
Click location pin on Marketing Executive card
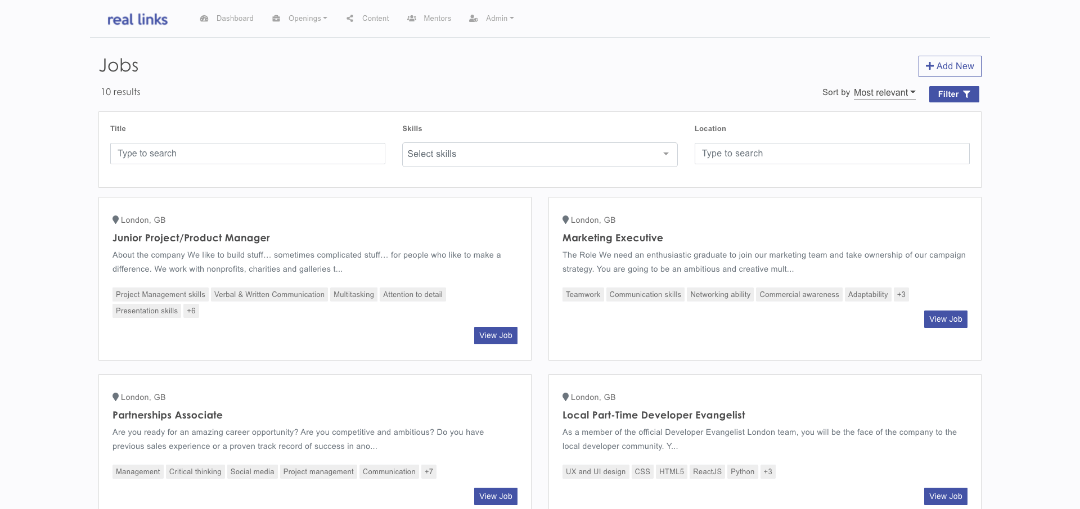point(565,220)
